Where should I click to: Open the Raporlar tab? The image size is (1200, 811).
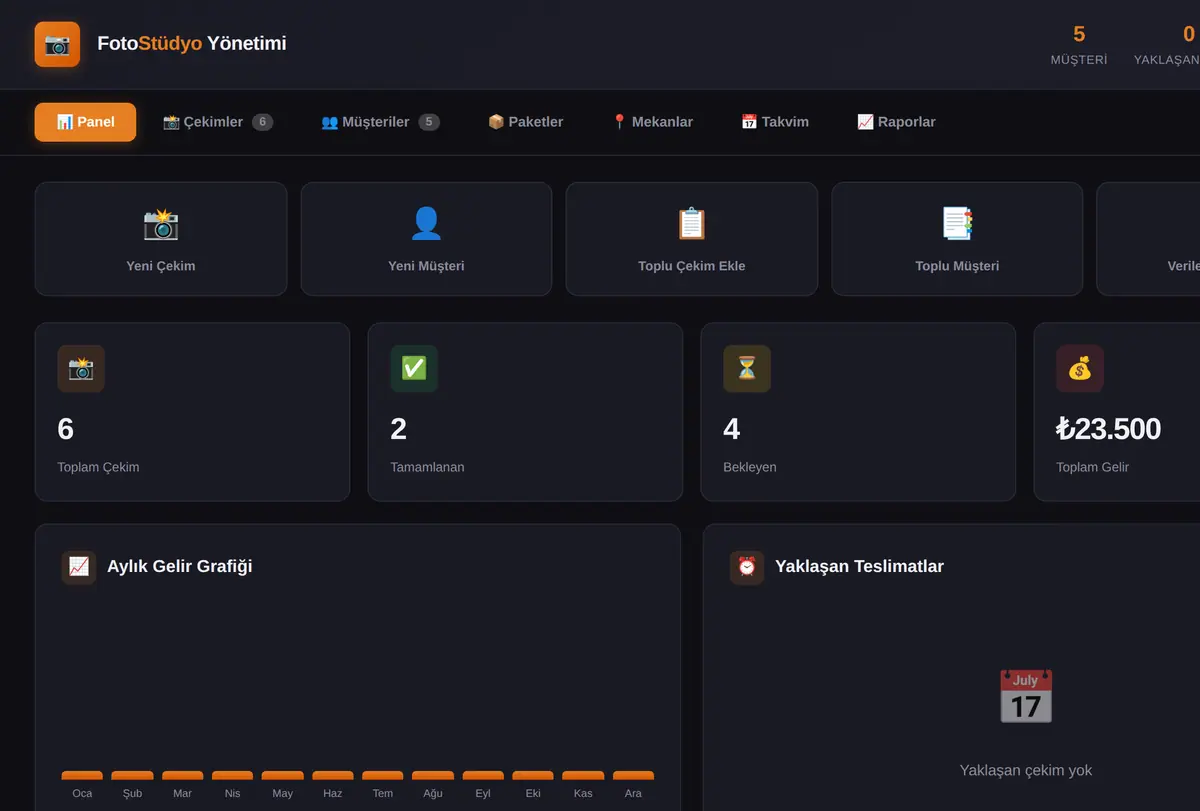pos(896,122)
